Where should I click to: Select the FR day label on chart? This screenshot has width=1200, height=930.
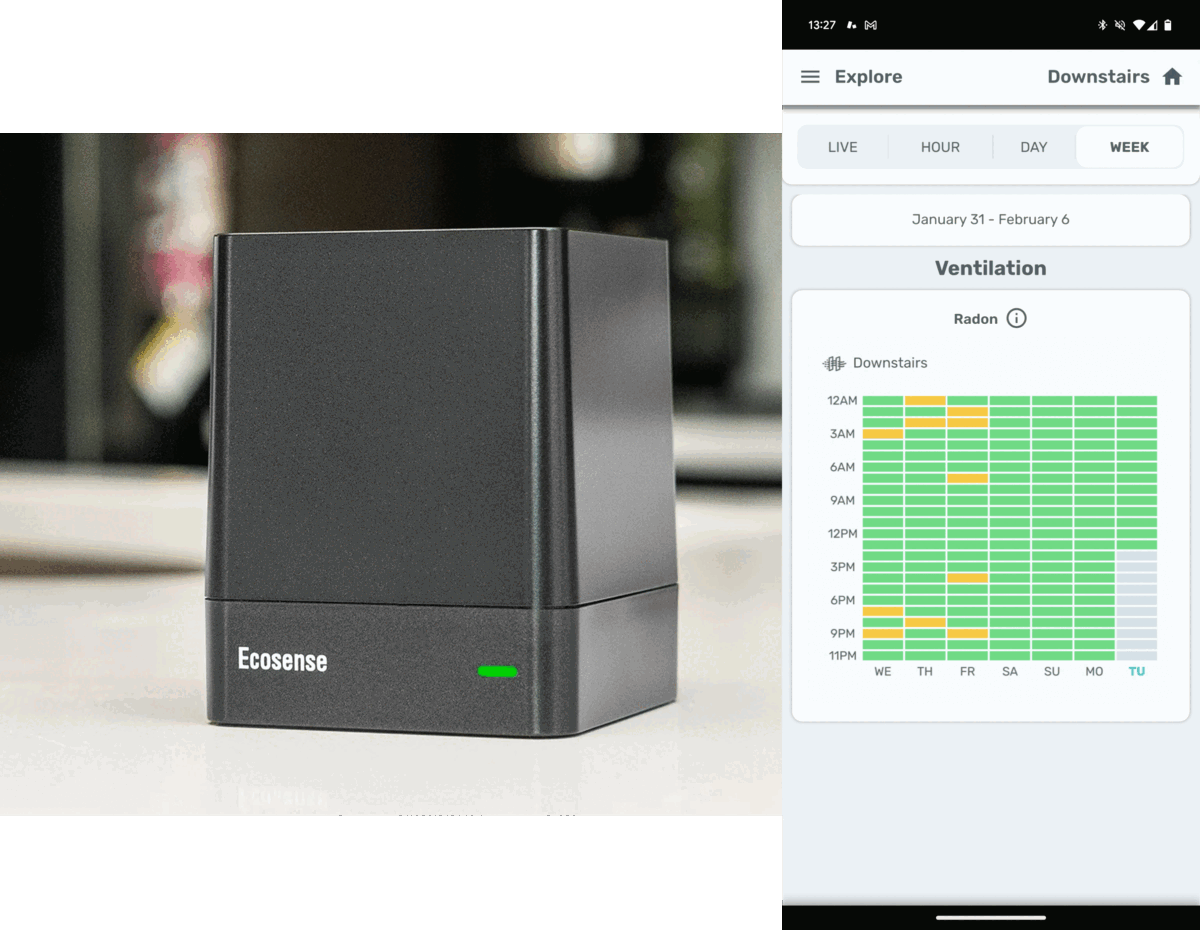point(967,672)
